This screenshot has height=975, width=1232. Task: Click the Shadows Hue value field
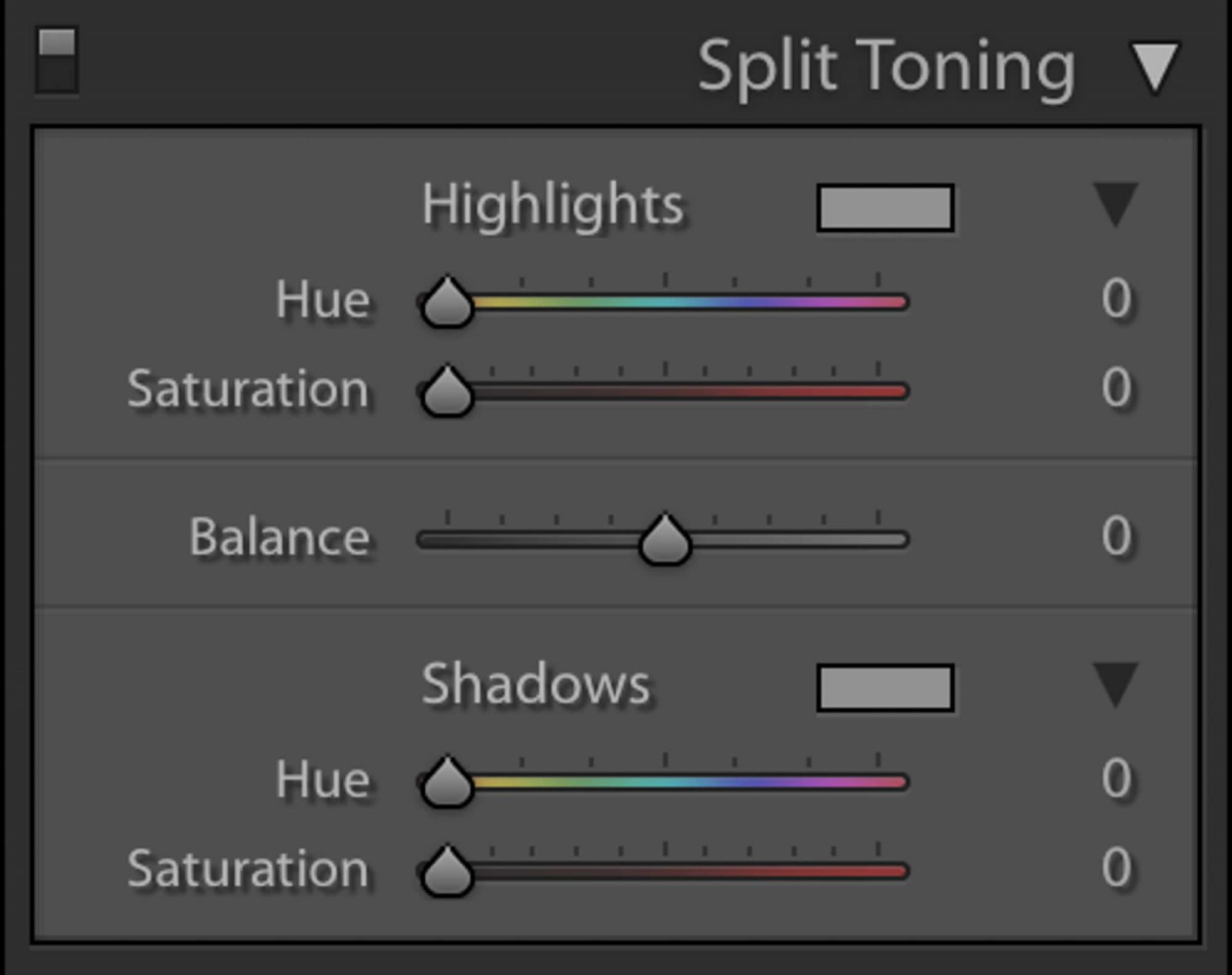click(1116, 779)
